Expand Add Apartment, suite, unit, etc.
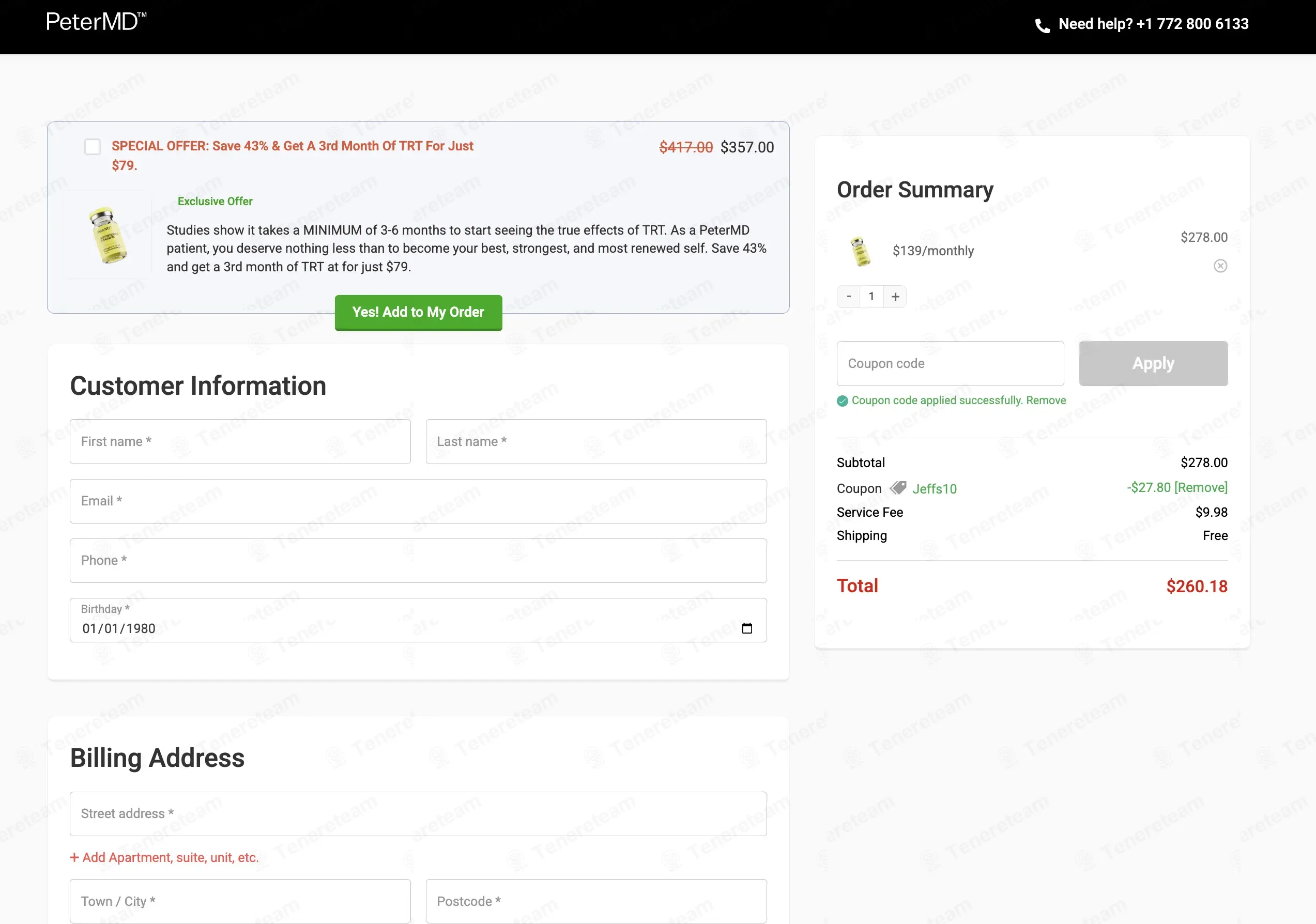This screenshot has height=924, width=1316. coord(164,857)
